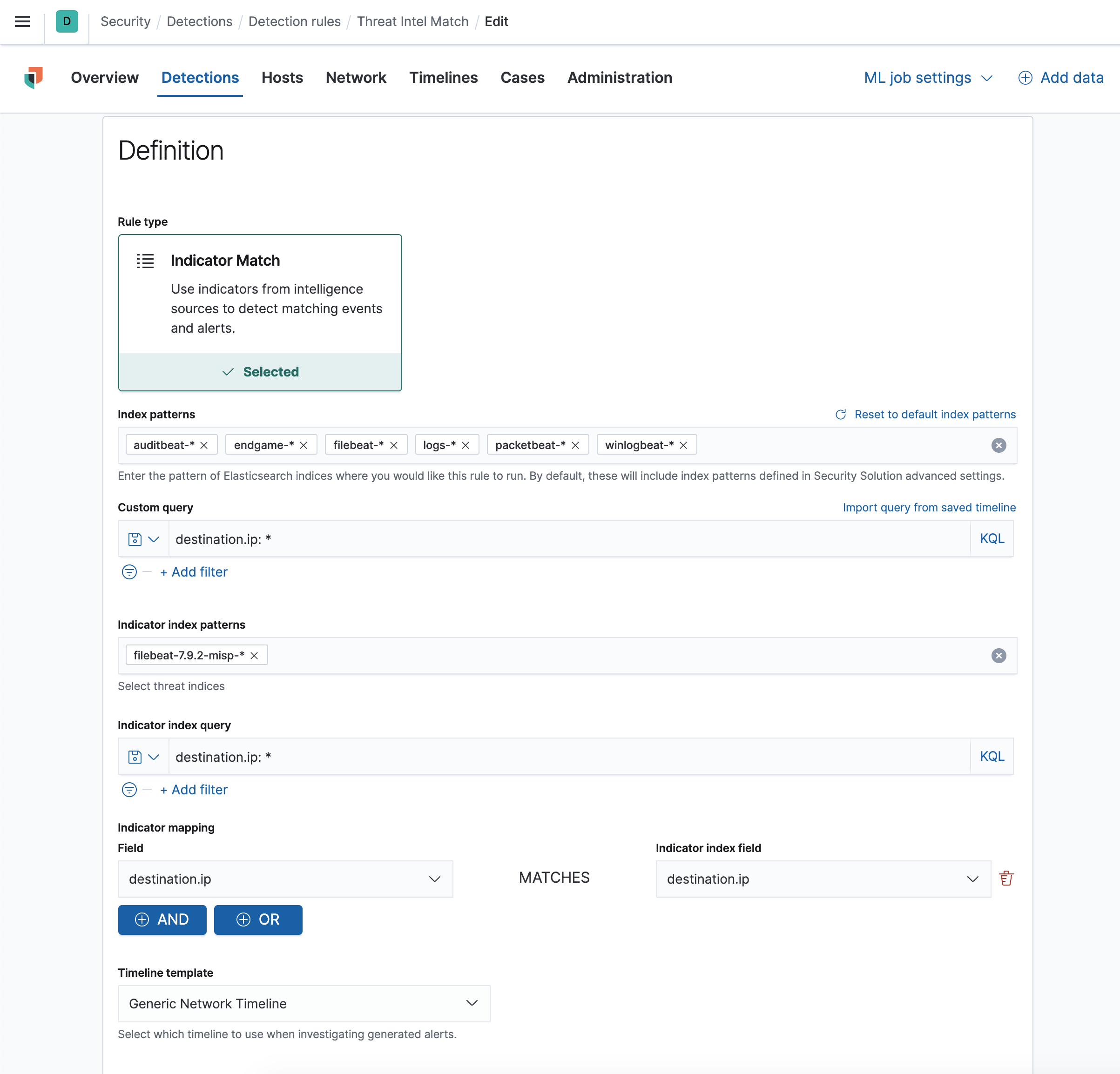1120x1074 pixels.
Task: Switch custom query language via KQL
Action: [992, 538]
